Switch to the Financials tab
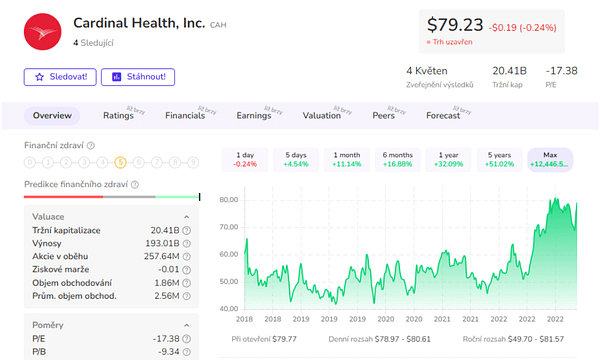 pyautogui.click(x=185, y=116)
